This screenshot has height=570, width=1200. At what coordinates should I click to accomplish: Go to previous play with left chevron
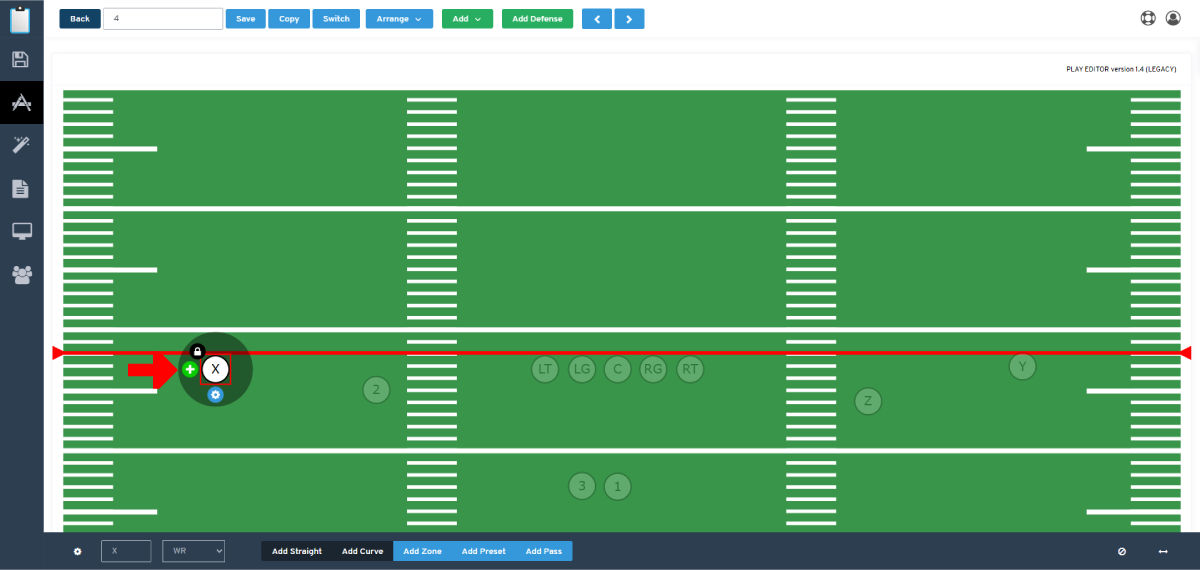[x=596, y=19]
